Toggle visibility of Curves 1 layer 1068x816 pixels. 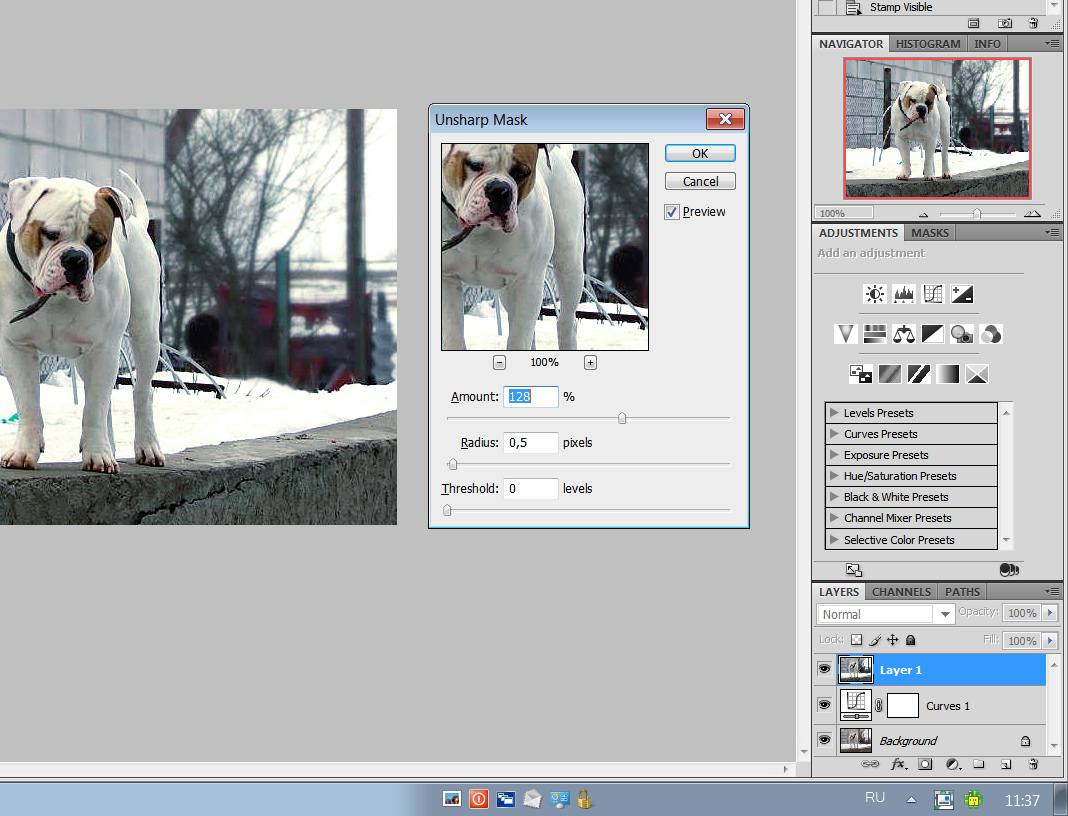tap(825, 705)
